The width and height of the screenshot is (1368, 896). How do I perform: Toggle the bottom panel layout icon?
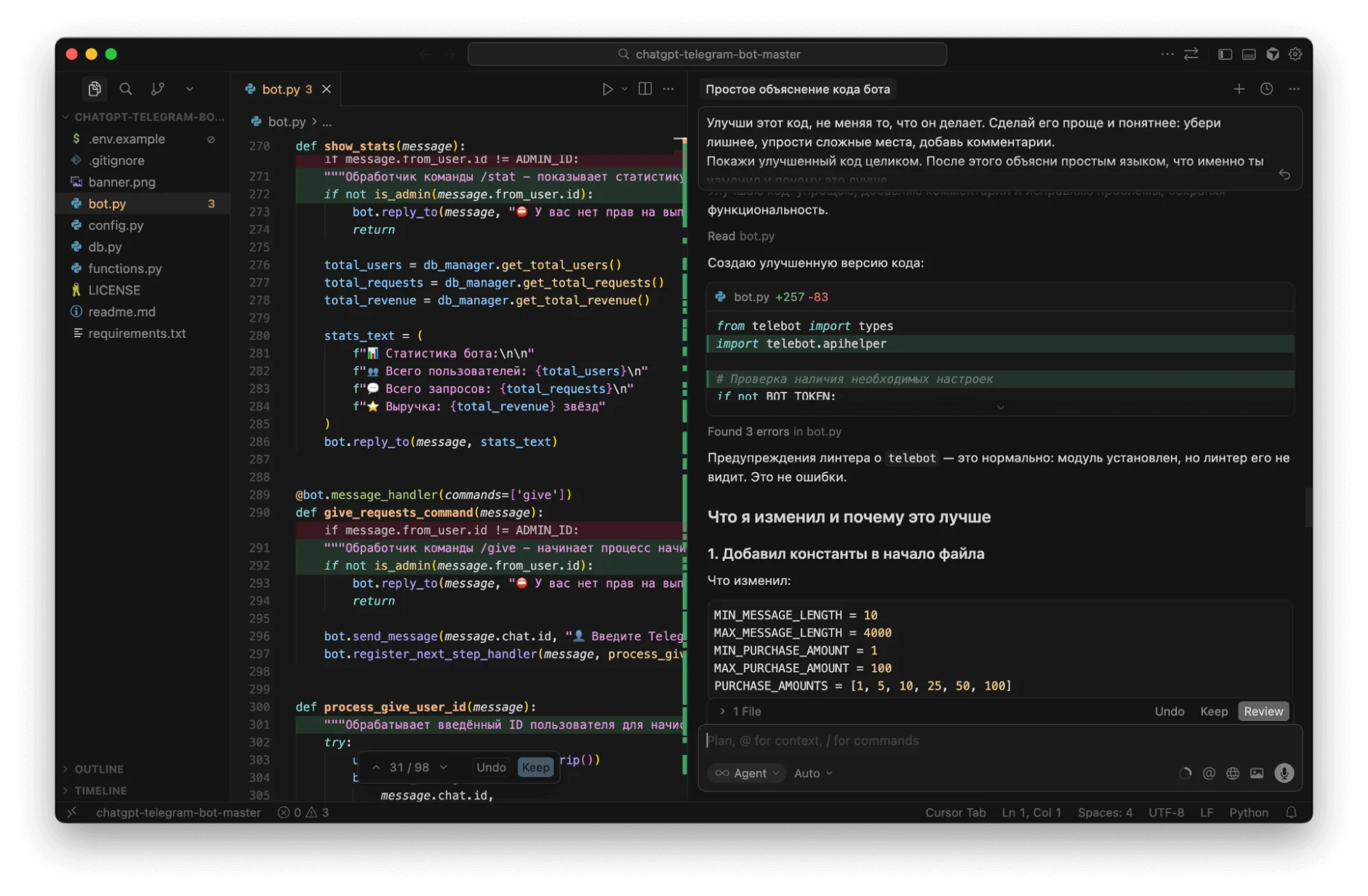coord(1249,54)
